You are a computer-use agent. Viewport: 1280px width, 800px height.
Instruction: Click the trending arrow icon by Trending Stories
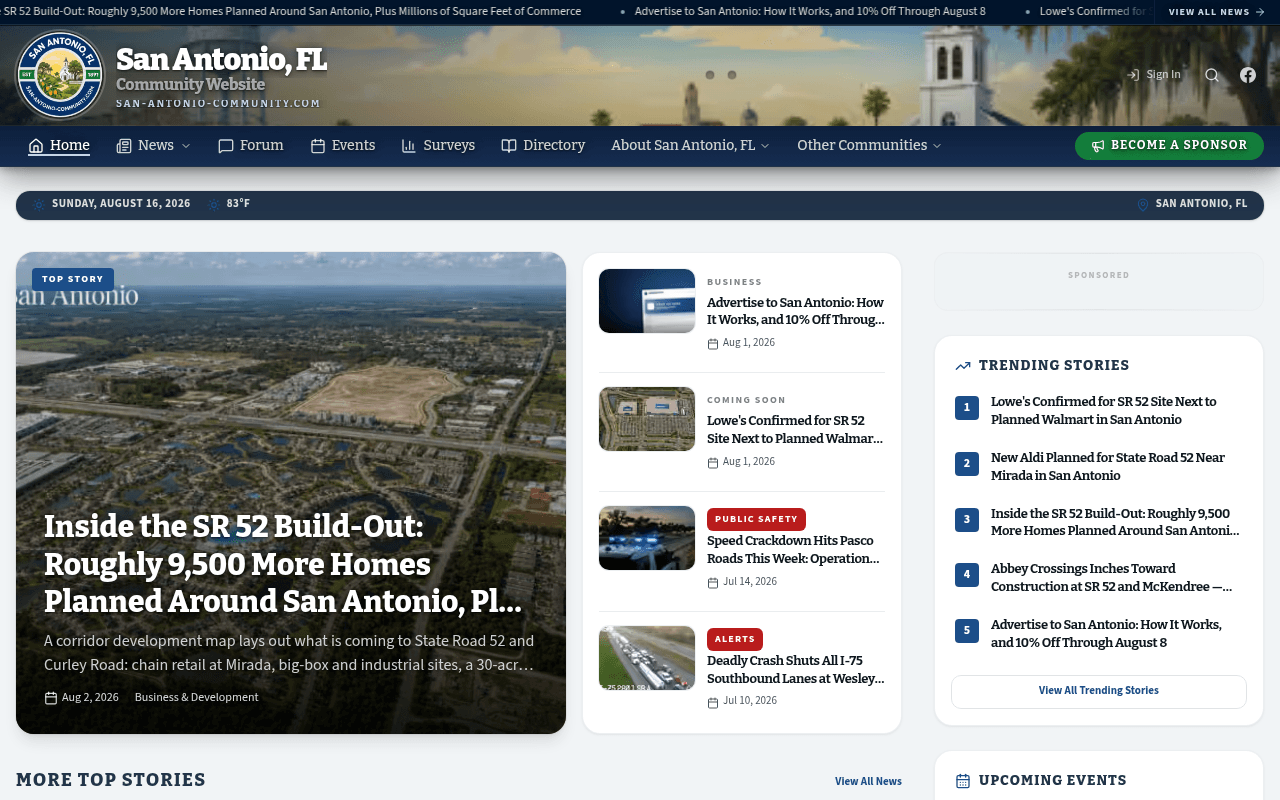pyautogui.click(x=963, y=366)
